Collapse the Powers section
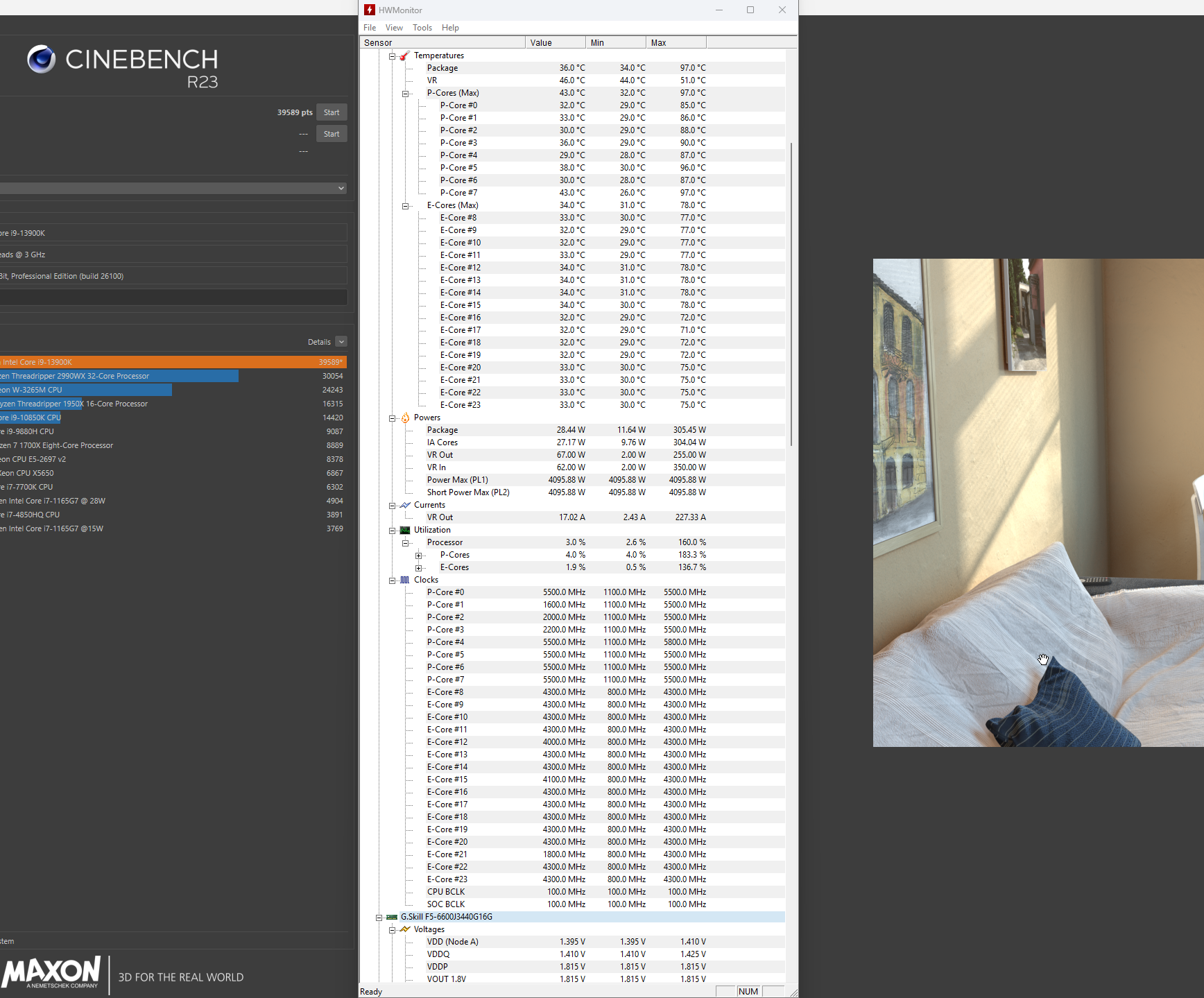This screenshot has height=998, width=1204. [x=392, y=418]
